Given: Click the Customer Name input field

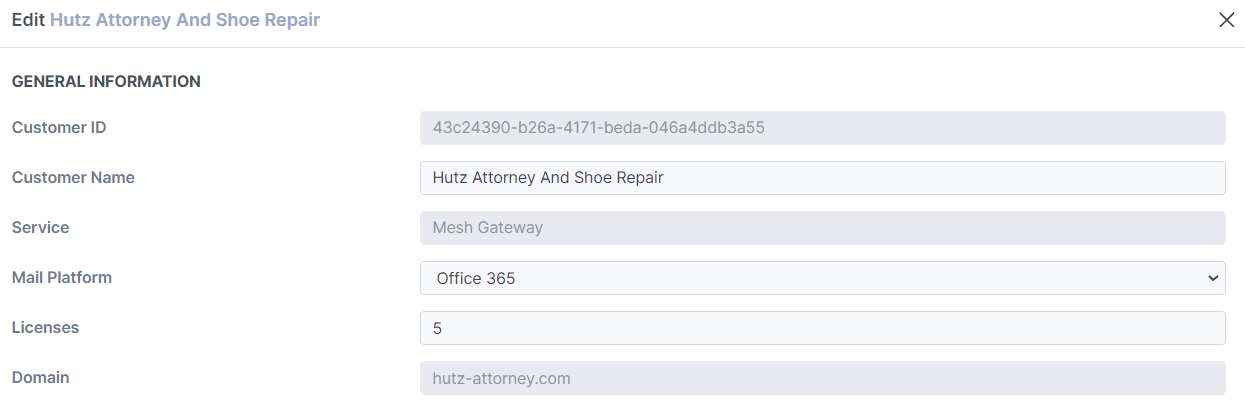Looking at the screenshot, I should tap(822, 178).
